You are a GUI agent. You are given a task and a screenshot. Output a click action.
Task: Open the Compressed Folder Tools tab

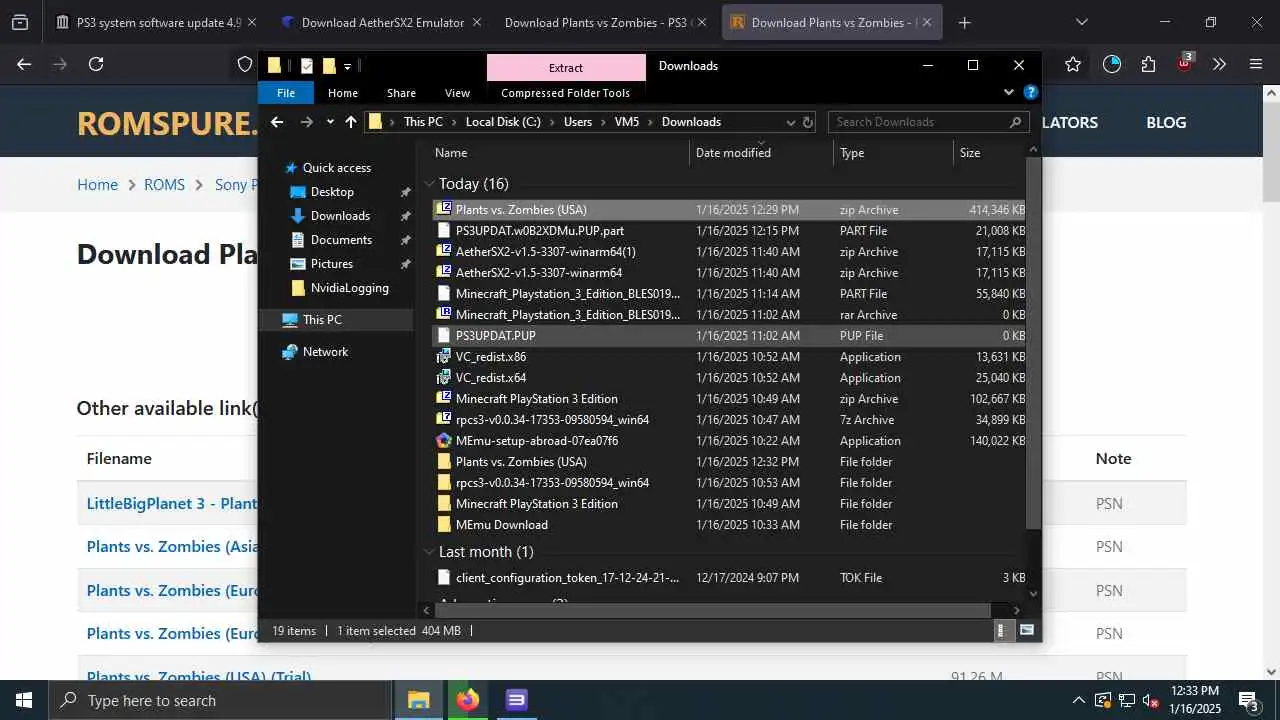565,93
